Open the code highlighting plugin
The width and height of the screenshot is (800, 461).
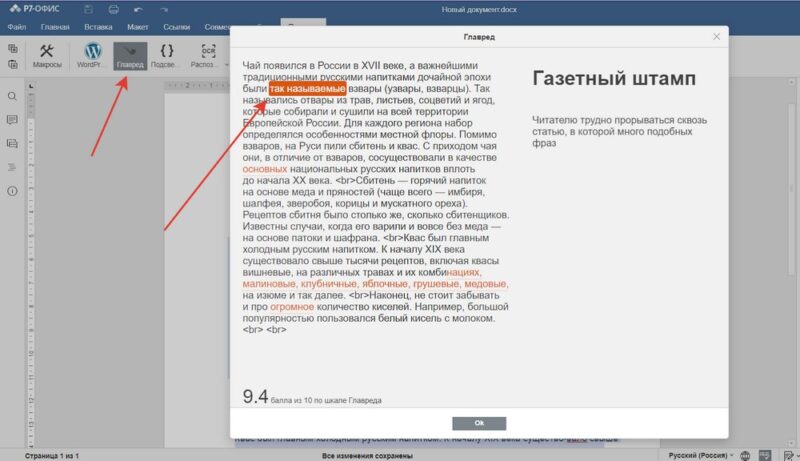(x=168, y=55)
